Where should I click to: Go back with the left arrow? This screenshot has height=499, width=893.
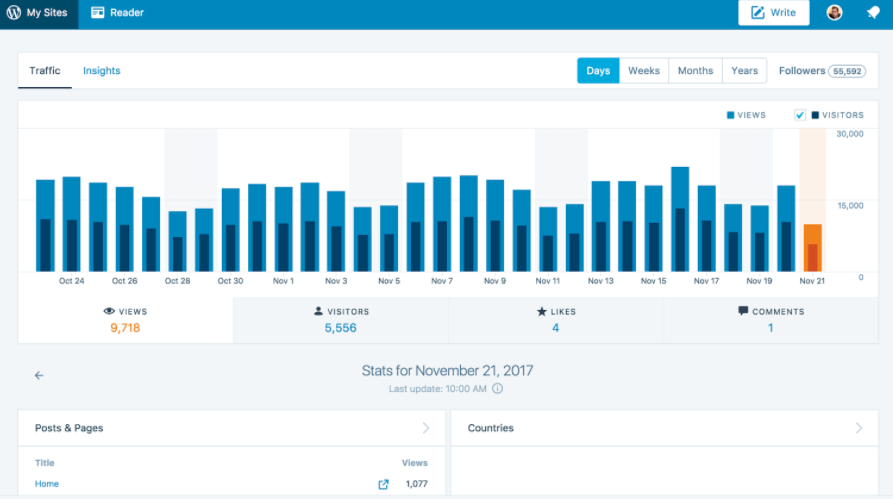pyautogui.click(x=39, y=375)
